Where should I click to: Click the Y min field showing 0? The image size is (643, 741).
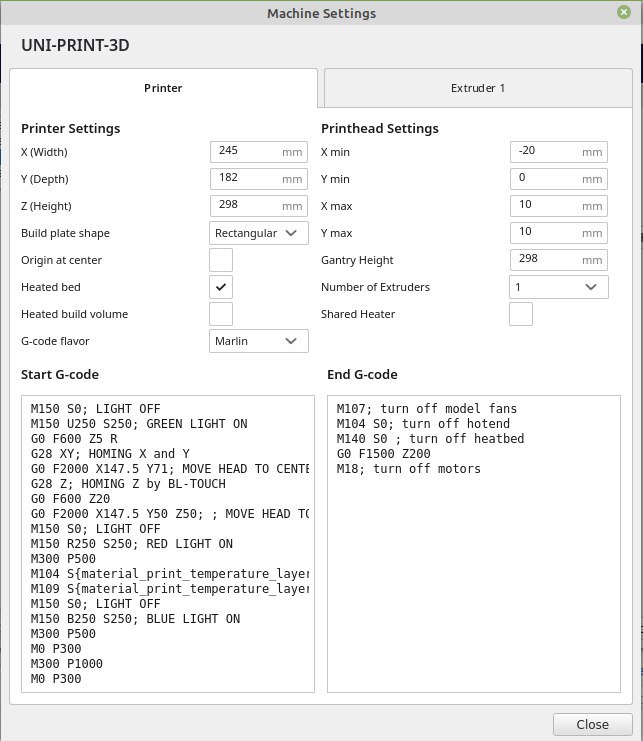559,179
